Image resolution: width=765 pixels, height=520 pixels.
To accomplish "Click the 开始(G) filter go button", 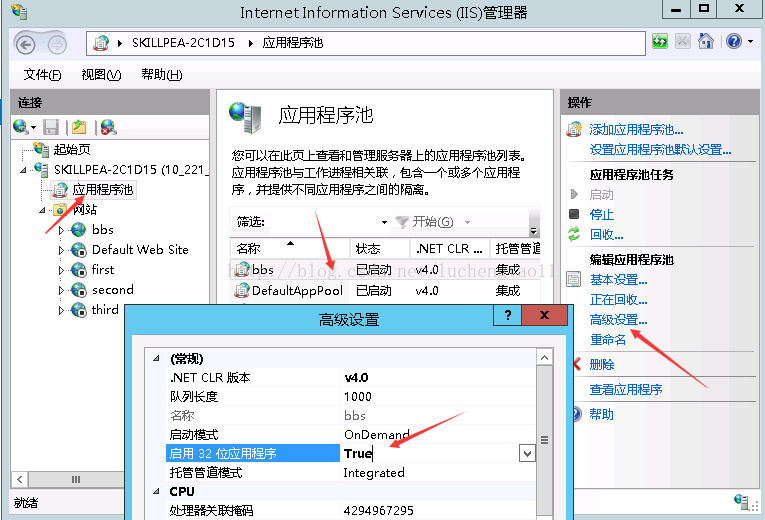I will [425, 222].
